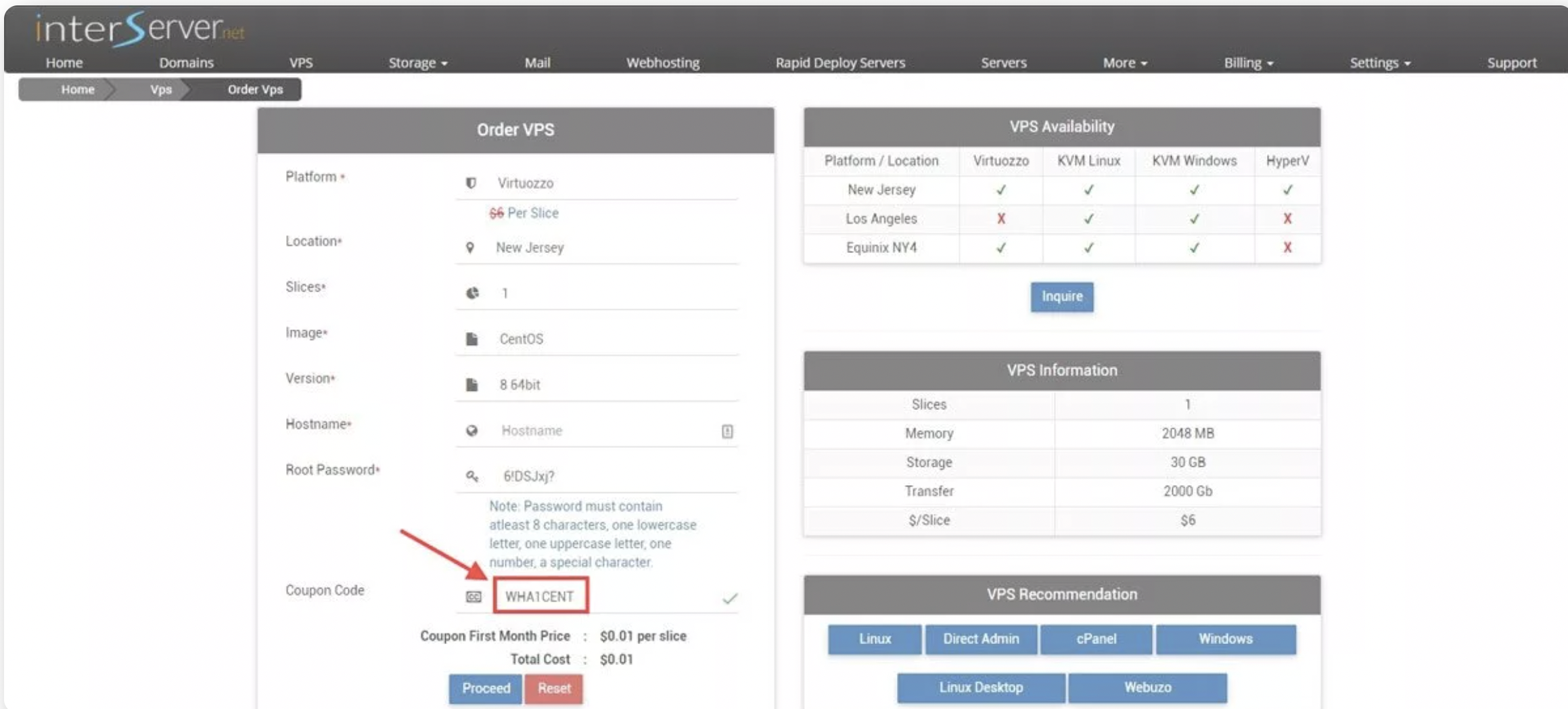Click the map pin icon beside New Jersey
This screenshot has width=1568, height=709.
(x=470, y=248)
